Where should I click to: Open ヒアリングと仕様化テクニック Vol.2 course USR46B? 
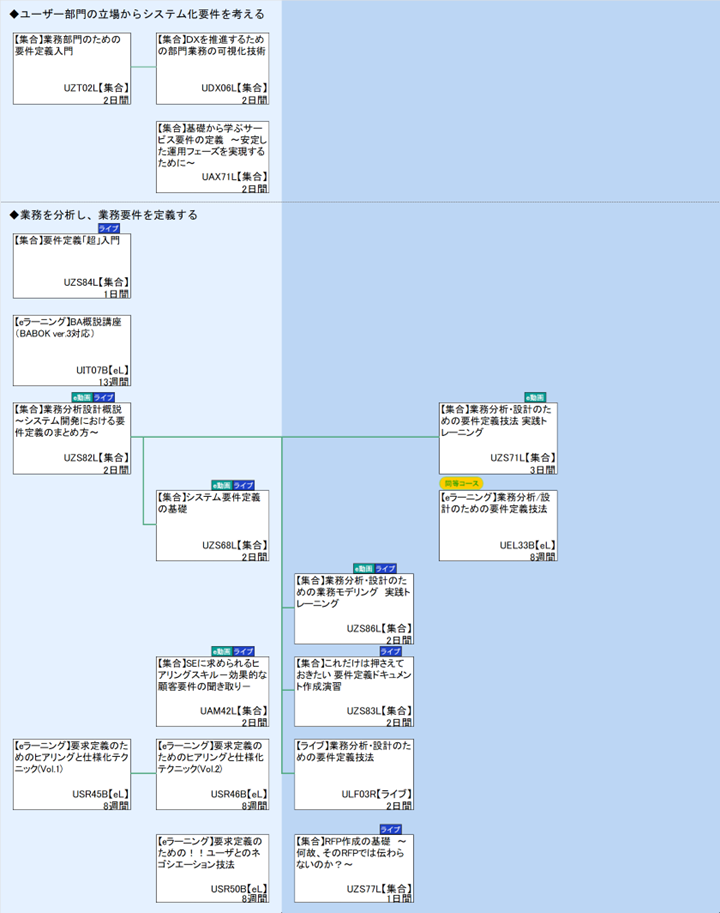click(212, 774)
